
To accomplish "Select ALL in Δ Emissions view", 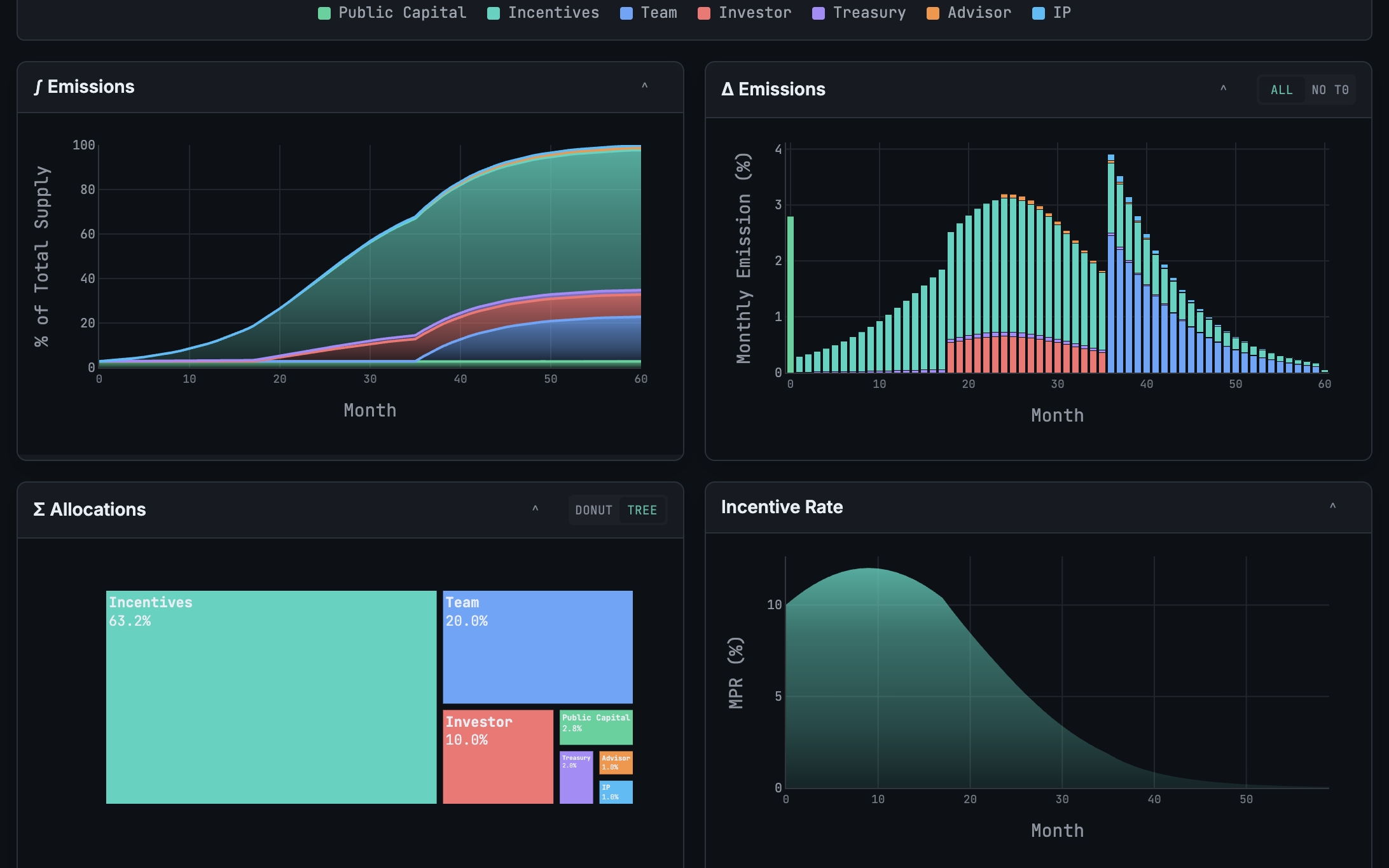I will 1282,90.
